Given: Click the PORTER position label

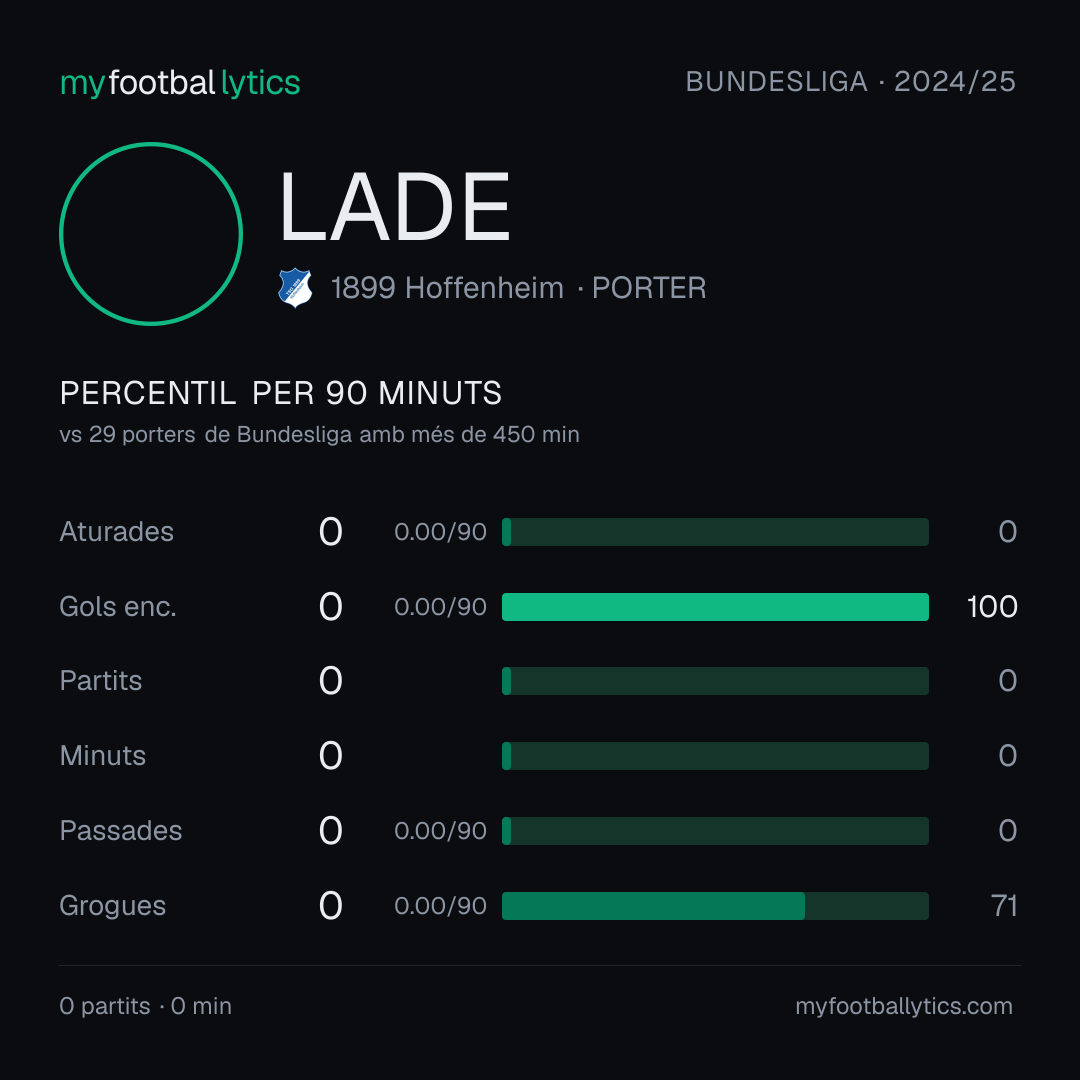Looking at the screenshot, I should tap(649, 288).
